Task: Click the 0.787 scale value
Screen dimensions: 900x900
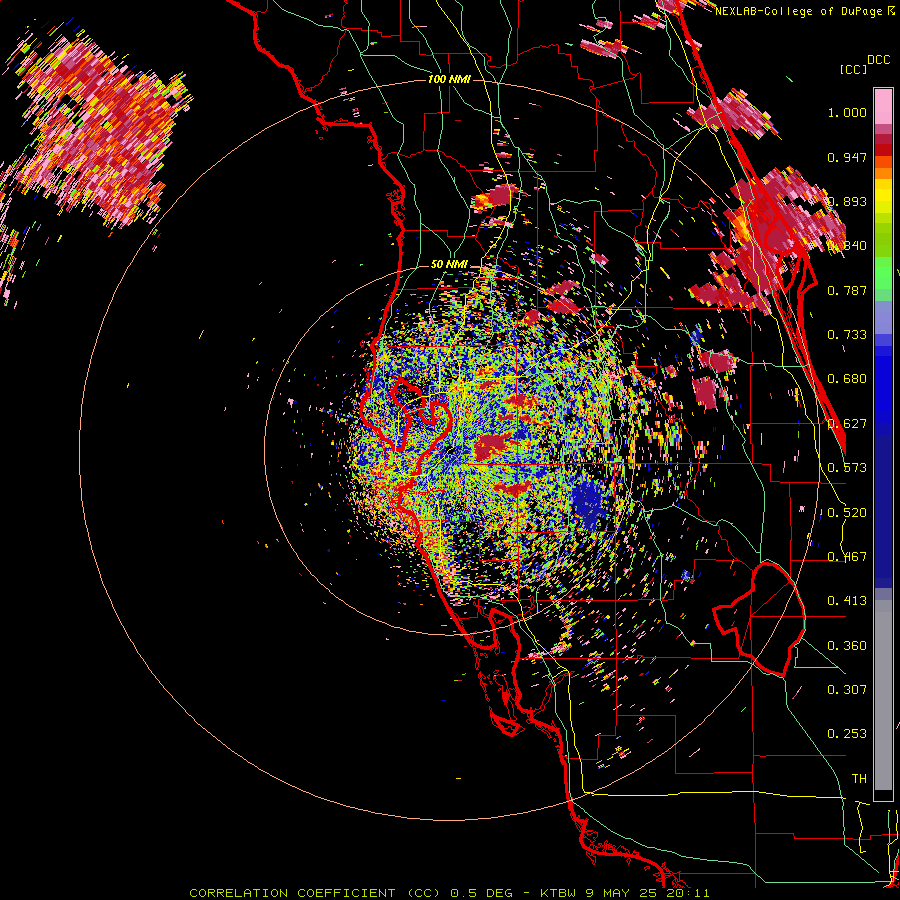Action: click(847, 290)
